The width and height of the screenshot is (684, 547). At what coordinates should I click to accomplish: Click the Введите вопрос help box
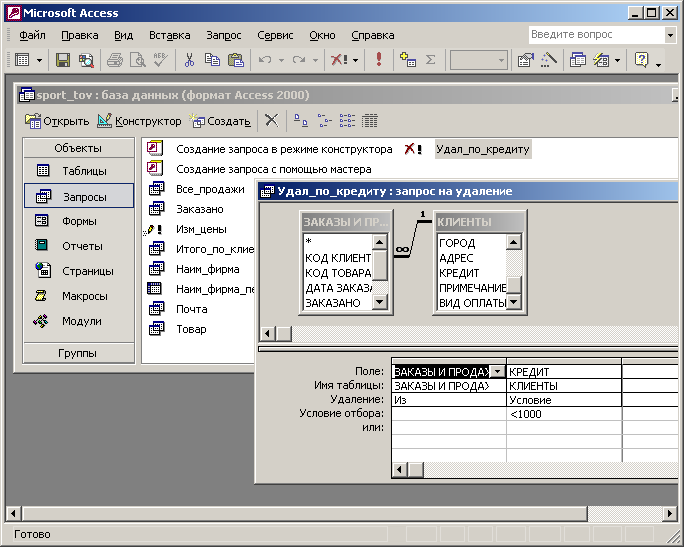point(596,34)
